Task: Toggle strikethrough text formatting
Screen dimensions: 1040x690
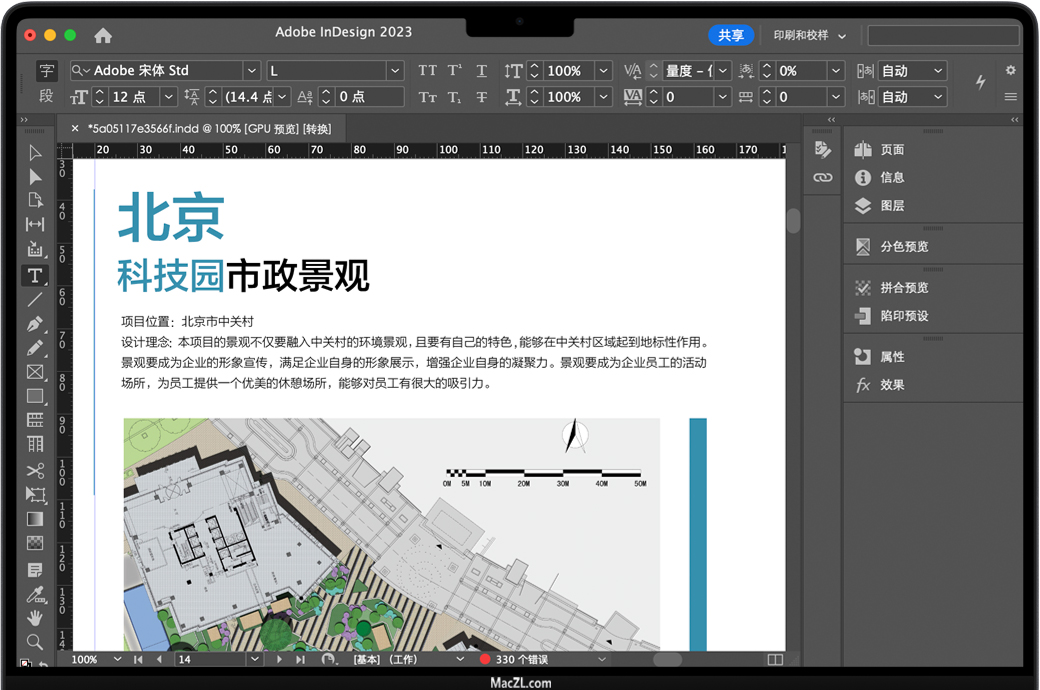Action: coord(482,97)
